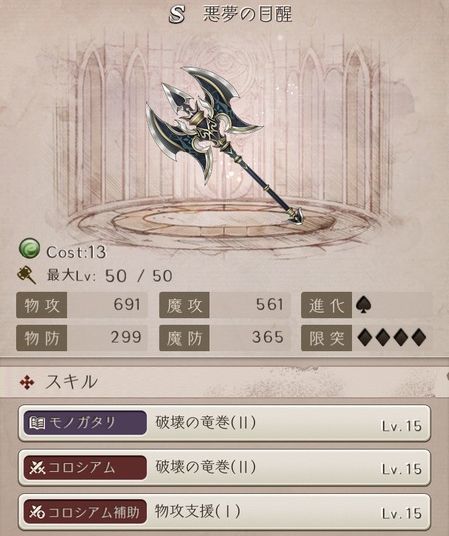Click the first limit break diamond
The height and width of the screenshot is (536, 449).
pos(365,338)
